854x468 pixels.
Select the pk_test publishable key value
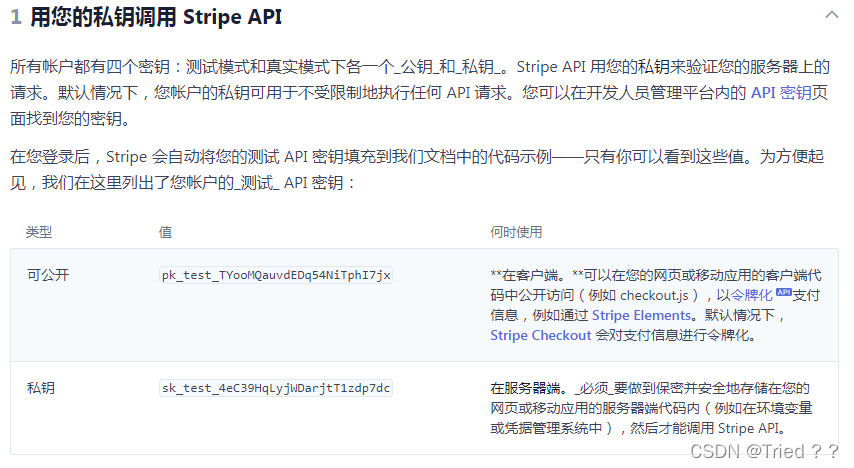(276, 275)
